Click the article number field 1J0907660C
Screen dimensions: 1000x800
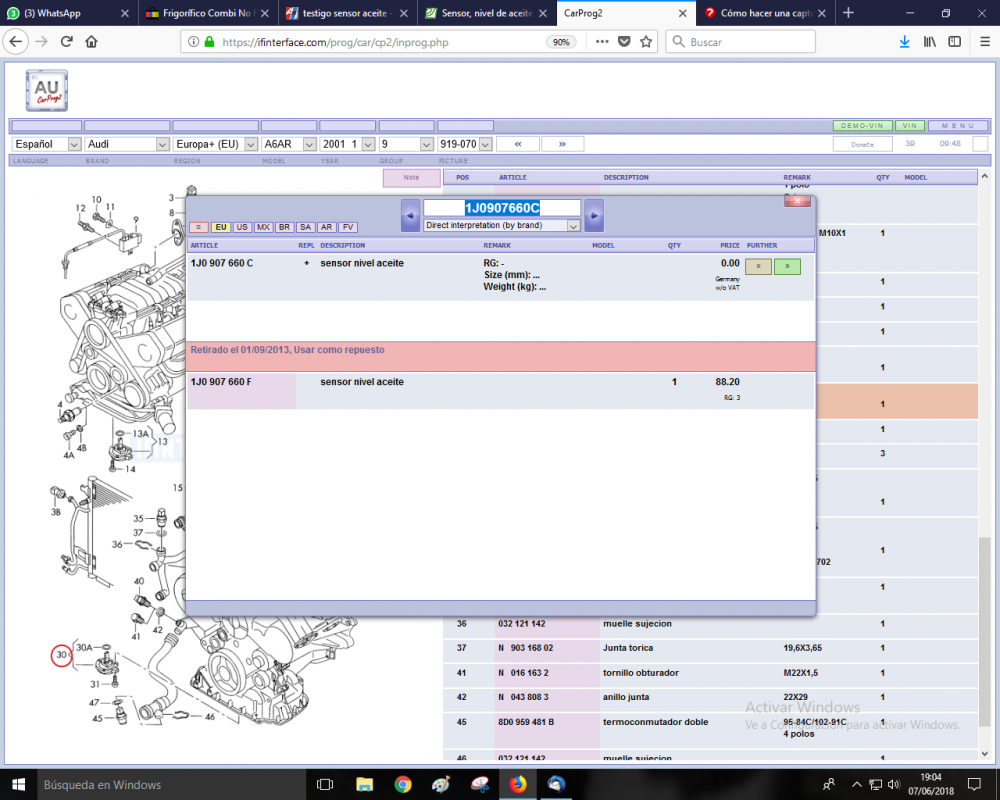point(502,208)
